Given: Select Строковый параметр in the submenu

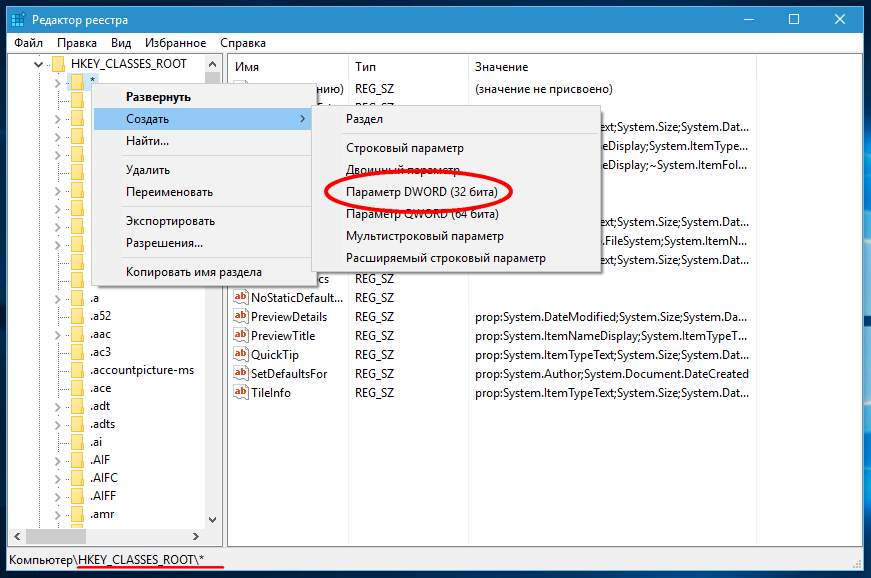Looking at the screenshot, I should pos(455,148).
